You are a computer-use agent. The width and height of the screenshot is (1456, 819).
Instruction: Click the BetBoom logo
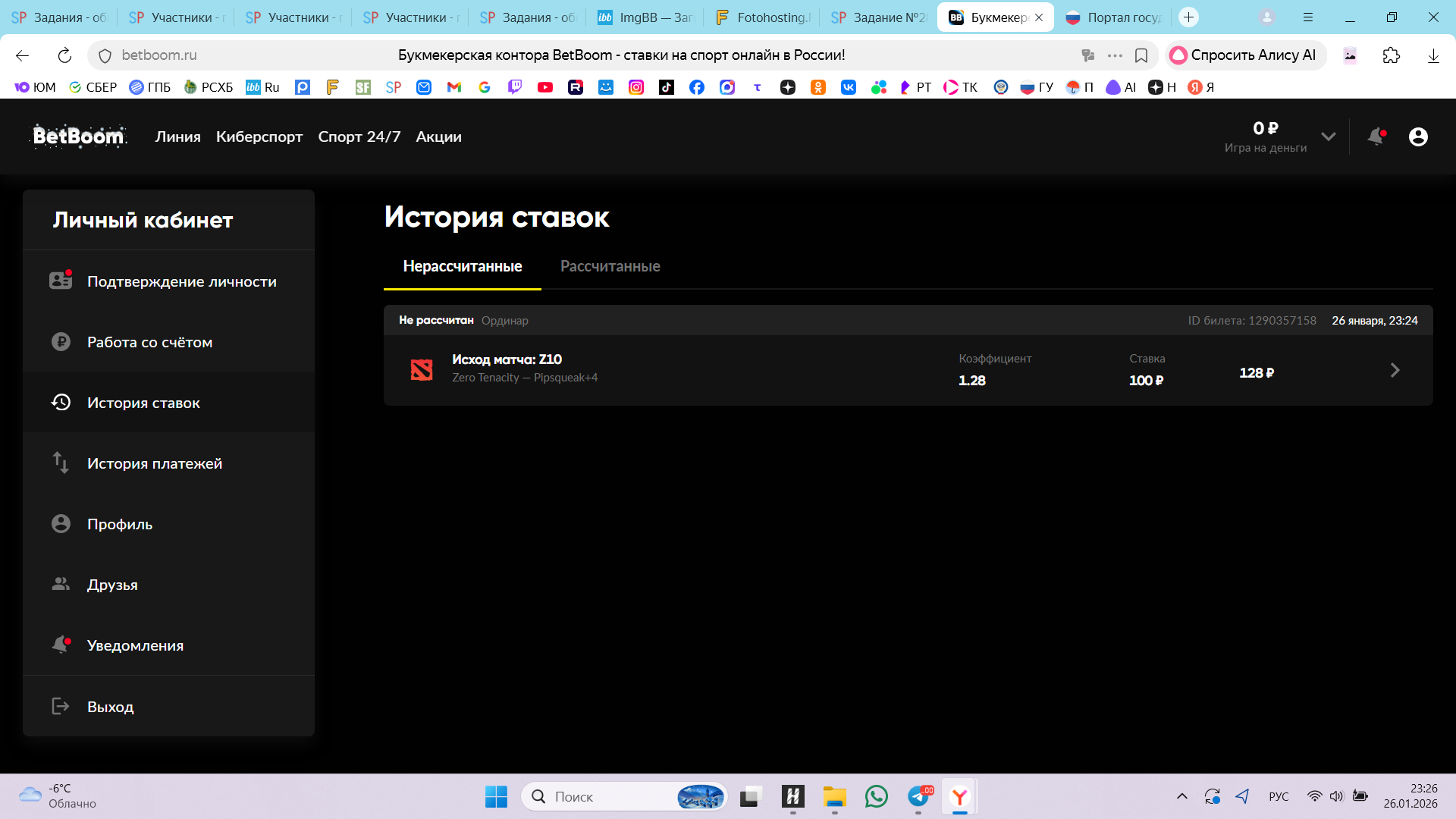tap(79, 136)
